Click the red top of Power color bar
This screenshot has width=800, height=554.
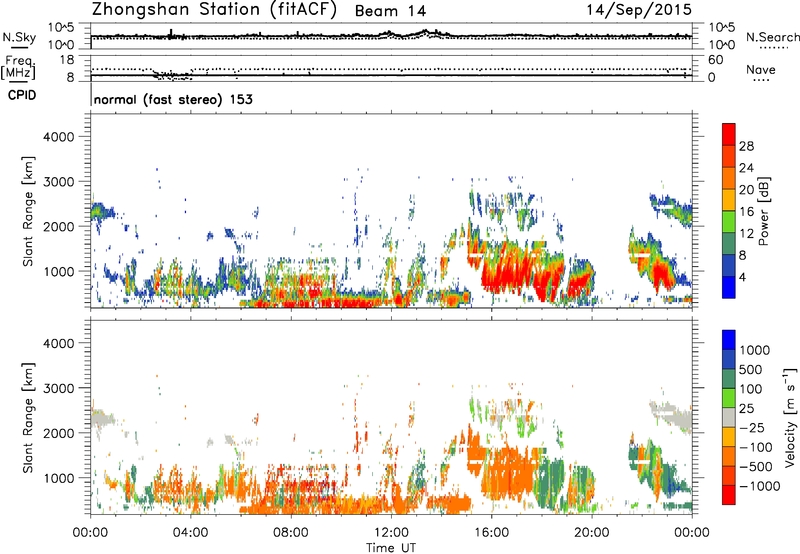click(x=729, y=133)
